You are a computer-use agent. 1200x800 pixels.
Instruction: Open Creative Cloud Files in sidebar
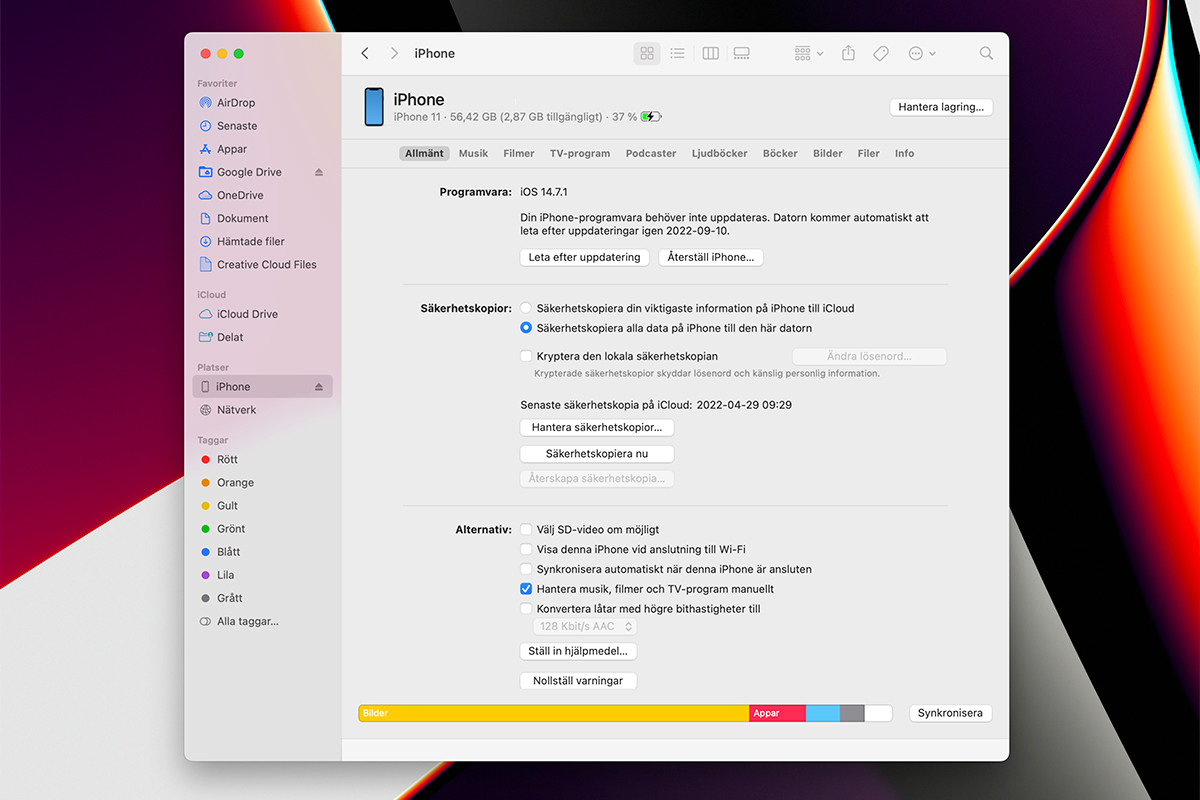tap(266, 264)
